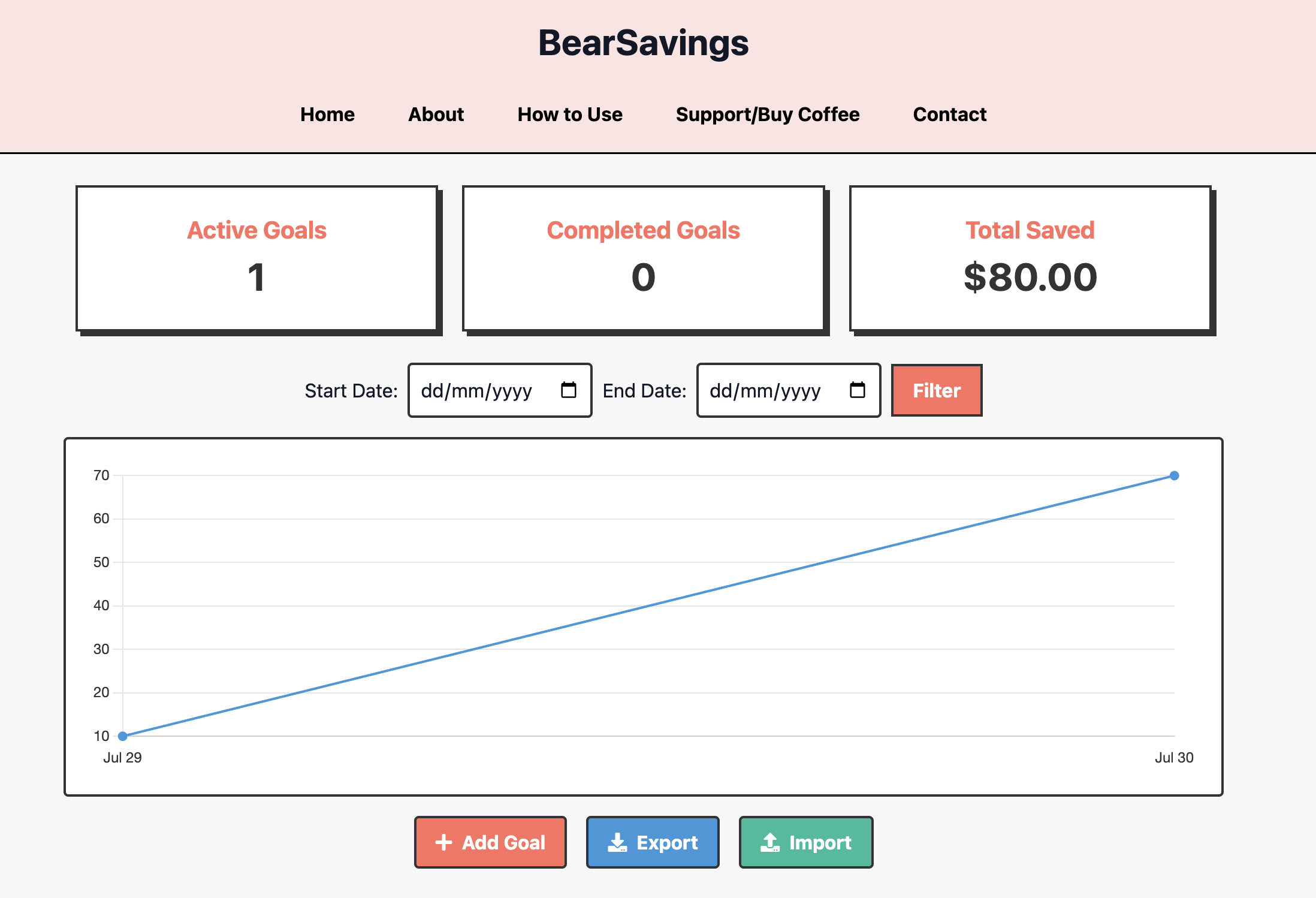This screenshot has height=898, width=1316.
Task: Click the download icon on Export button
Action: click(617, 842)
